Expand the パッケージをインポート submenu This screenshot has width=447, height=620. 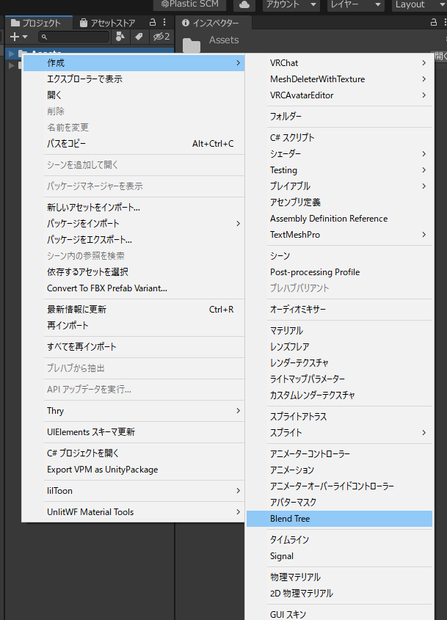click(134, 223)
